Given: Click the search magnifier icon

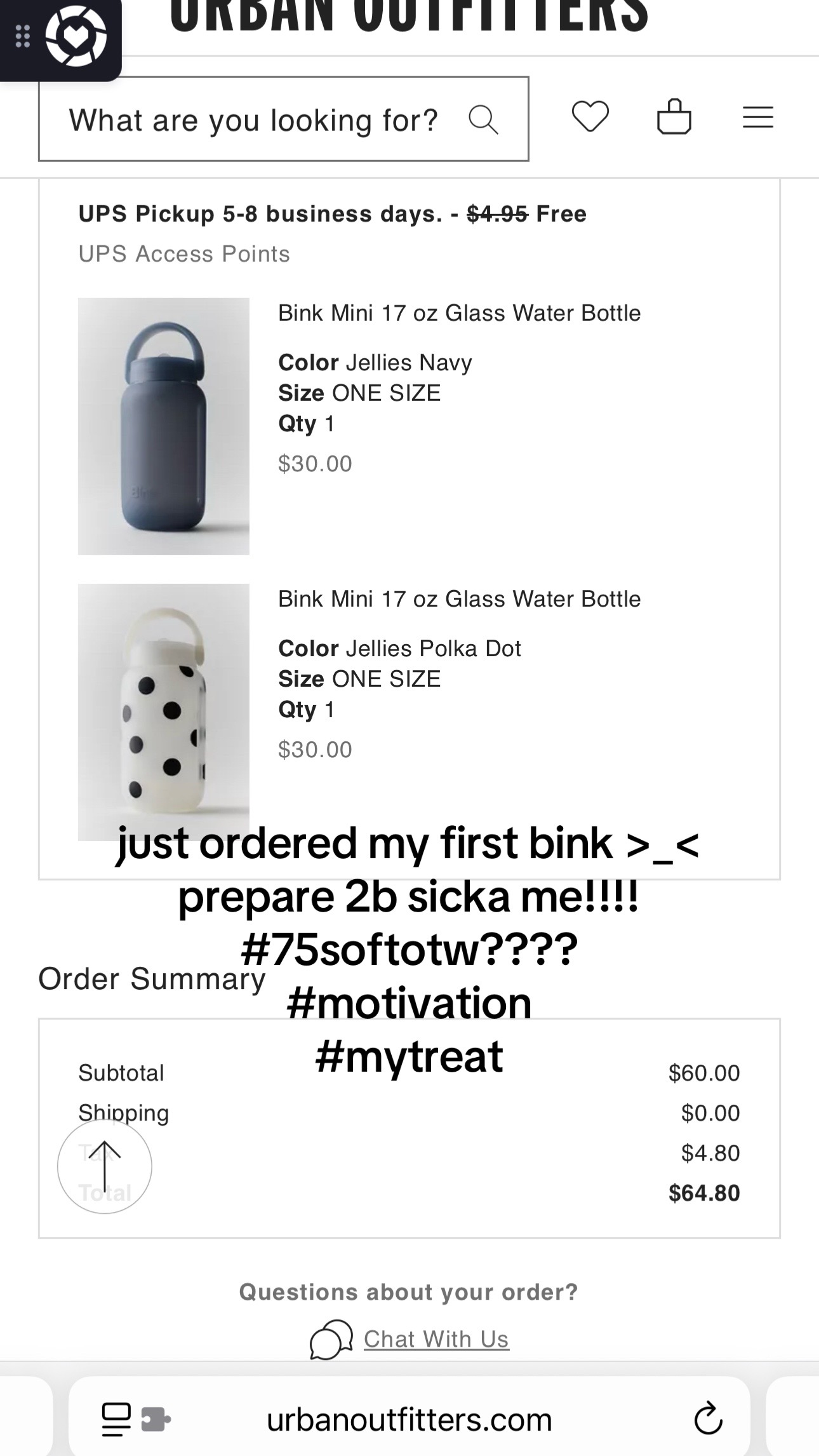Looking at the screenshot, I should click(483, 119).
